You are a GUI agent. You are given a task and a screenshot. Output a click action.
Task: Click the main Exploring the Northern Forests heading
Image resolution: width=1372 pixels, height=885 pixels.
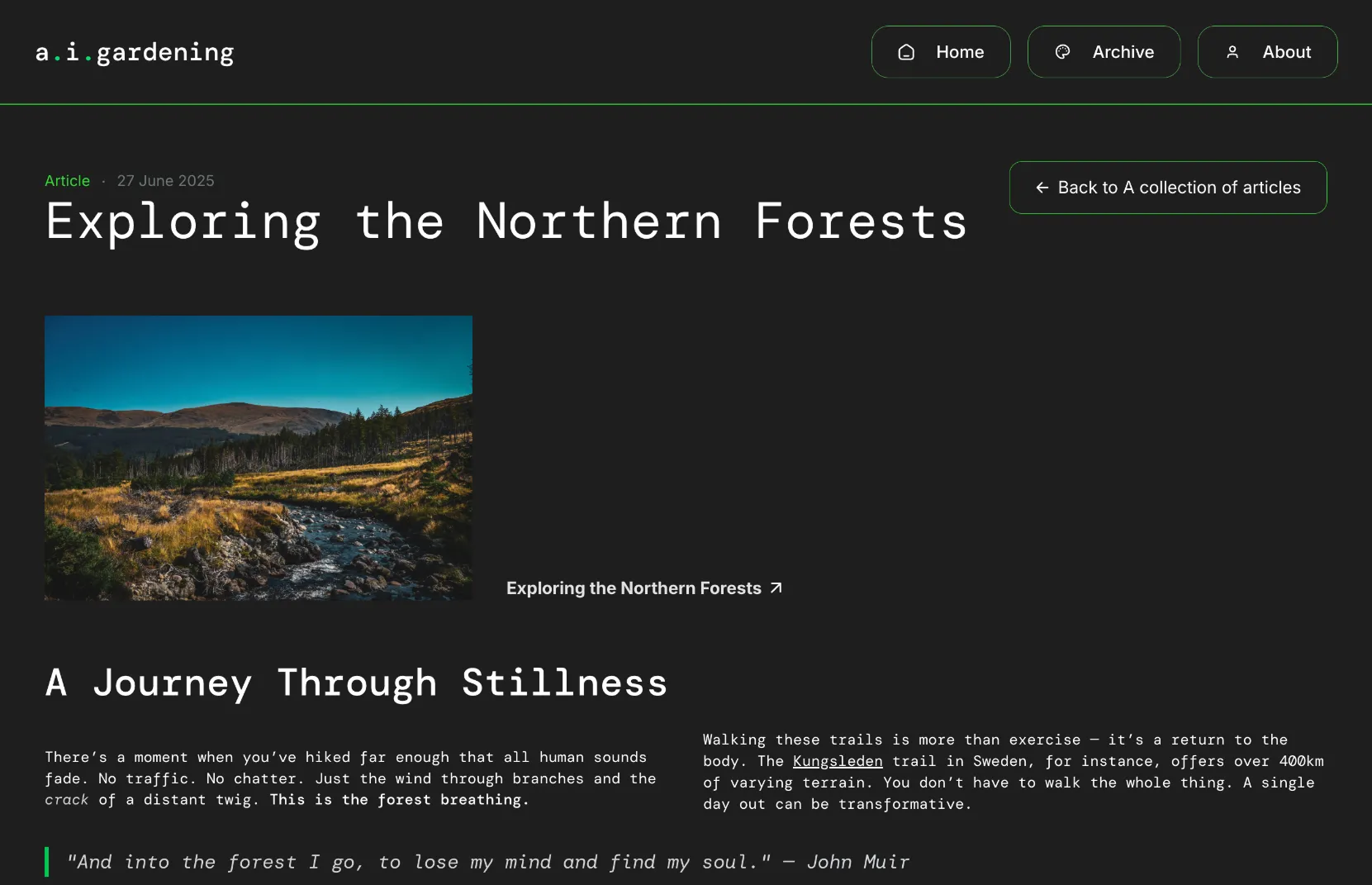pyautogui.click(x=506, y=221)
